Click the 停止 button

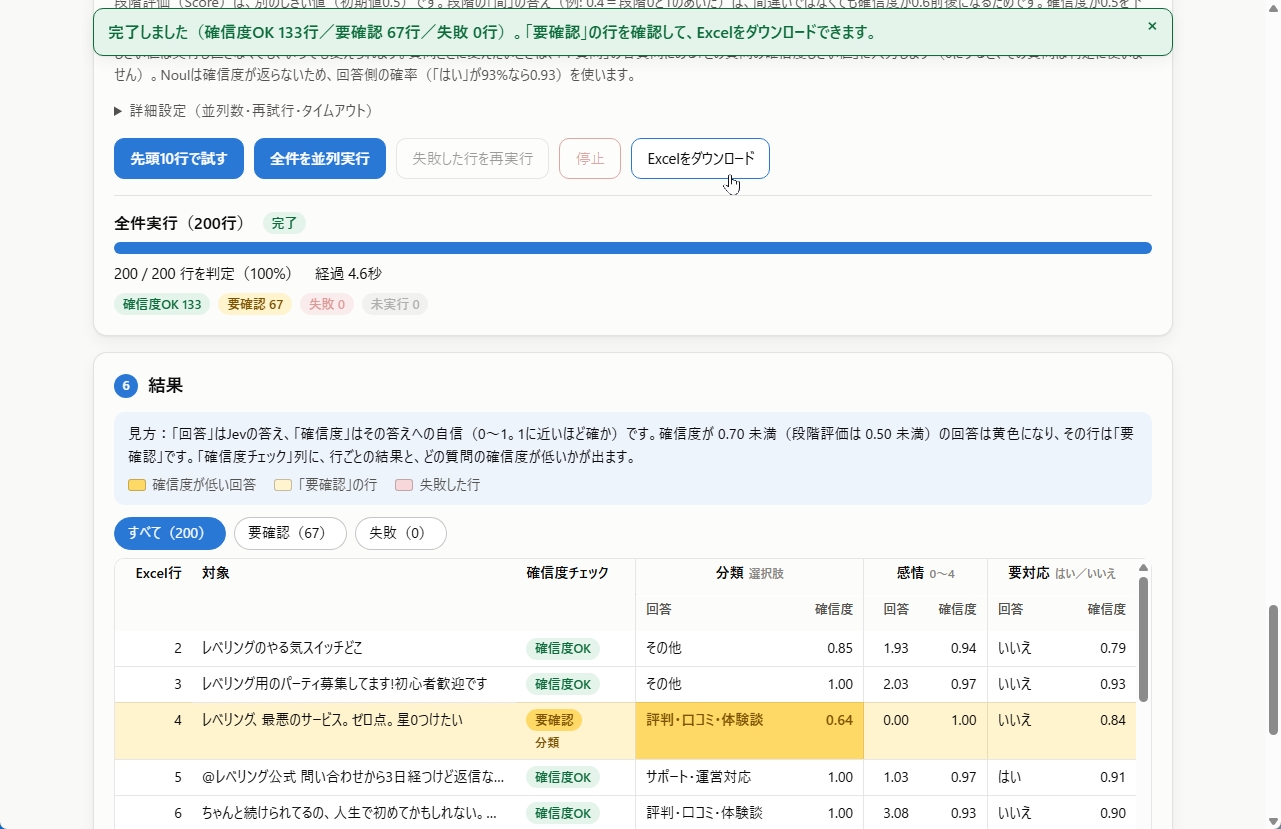(590, 159)
